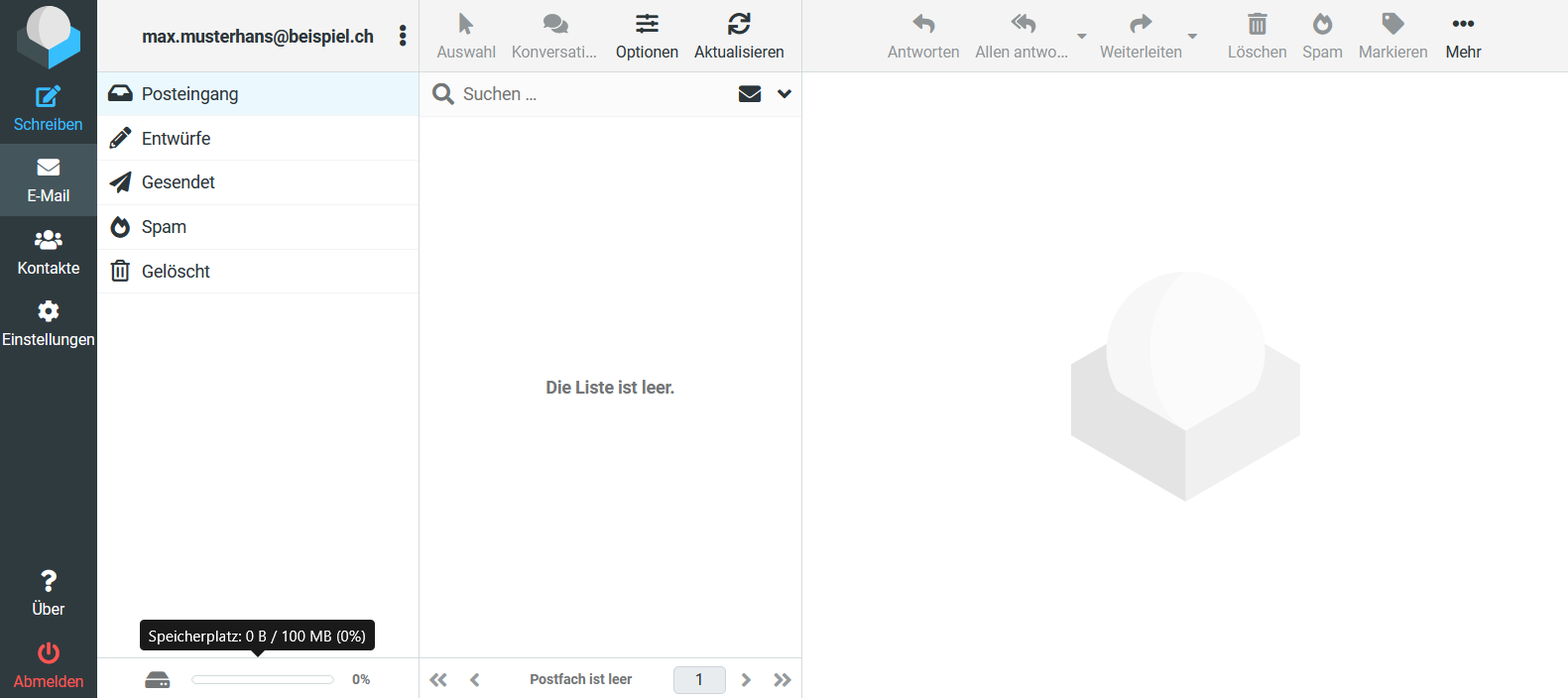Image resolution: width=1568 pixels, height=698 pixels.
Task: Open Einstellungen gear in sidebar
Action: (x=48, y=312)
